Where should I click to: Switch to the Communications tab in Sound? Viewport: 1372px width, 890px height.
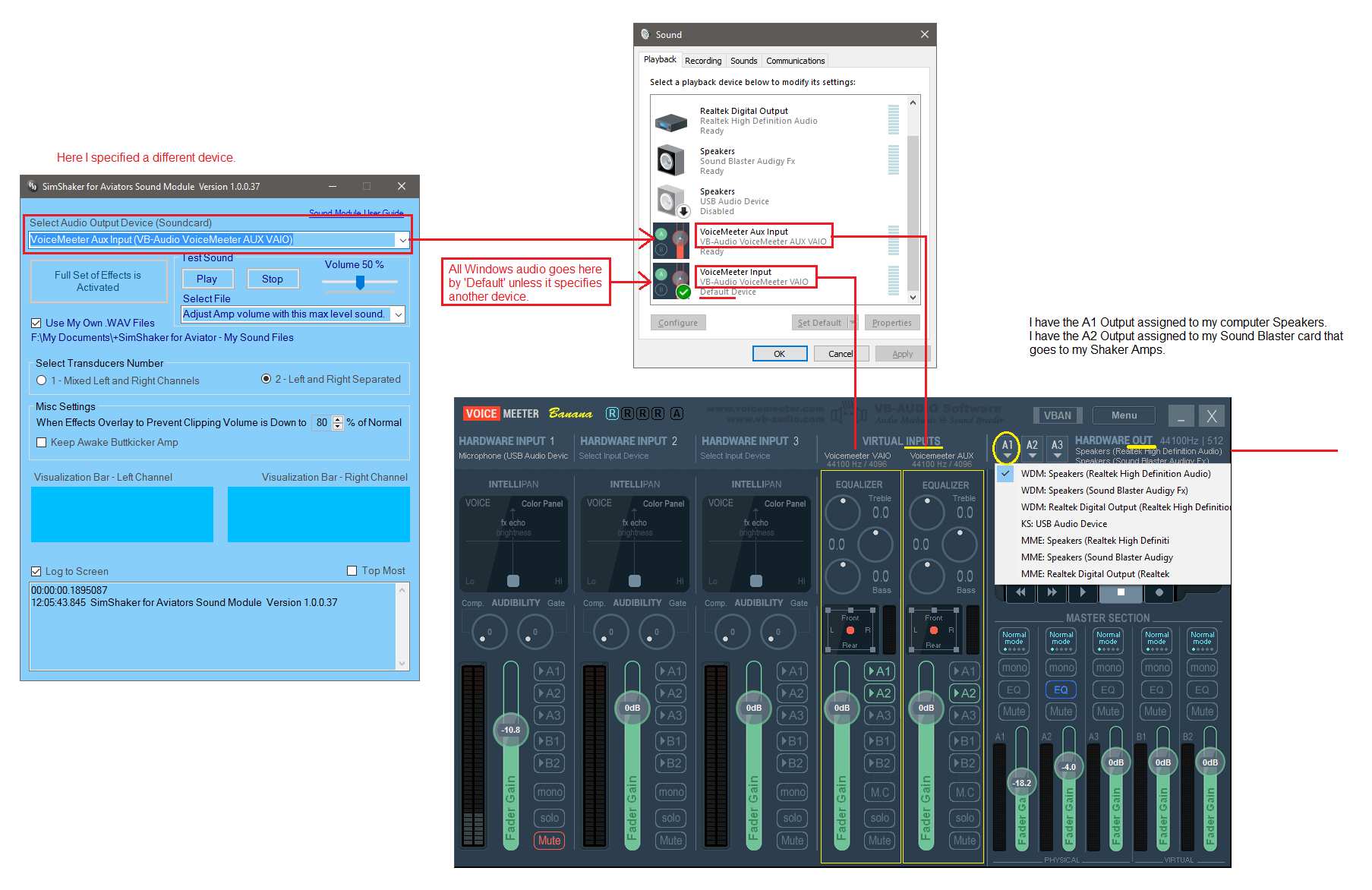click(795, 61)
